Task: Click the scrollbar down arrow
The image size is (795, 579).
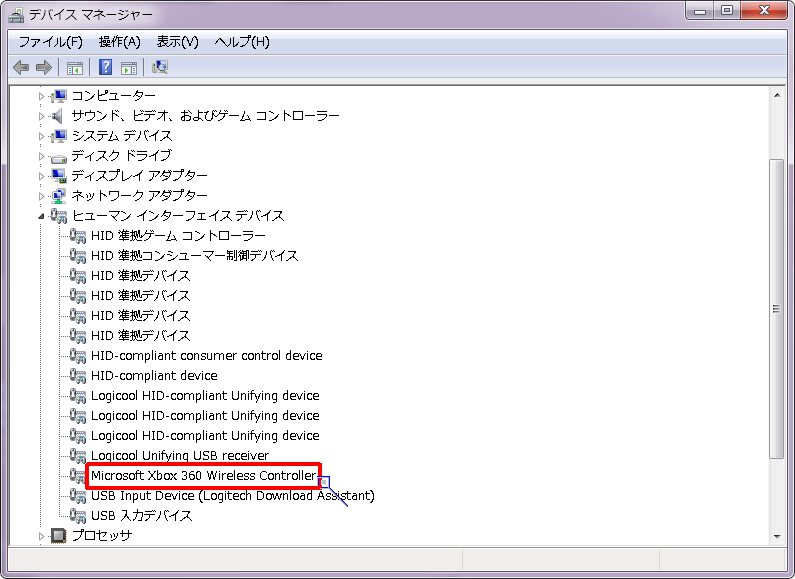Action: point(777,536)
